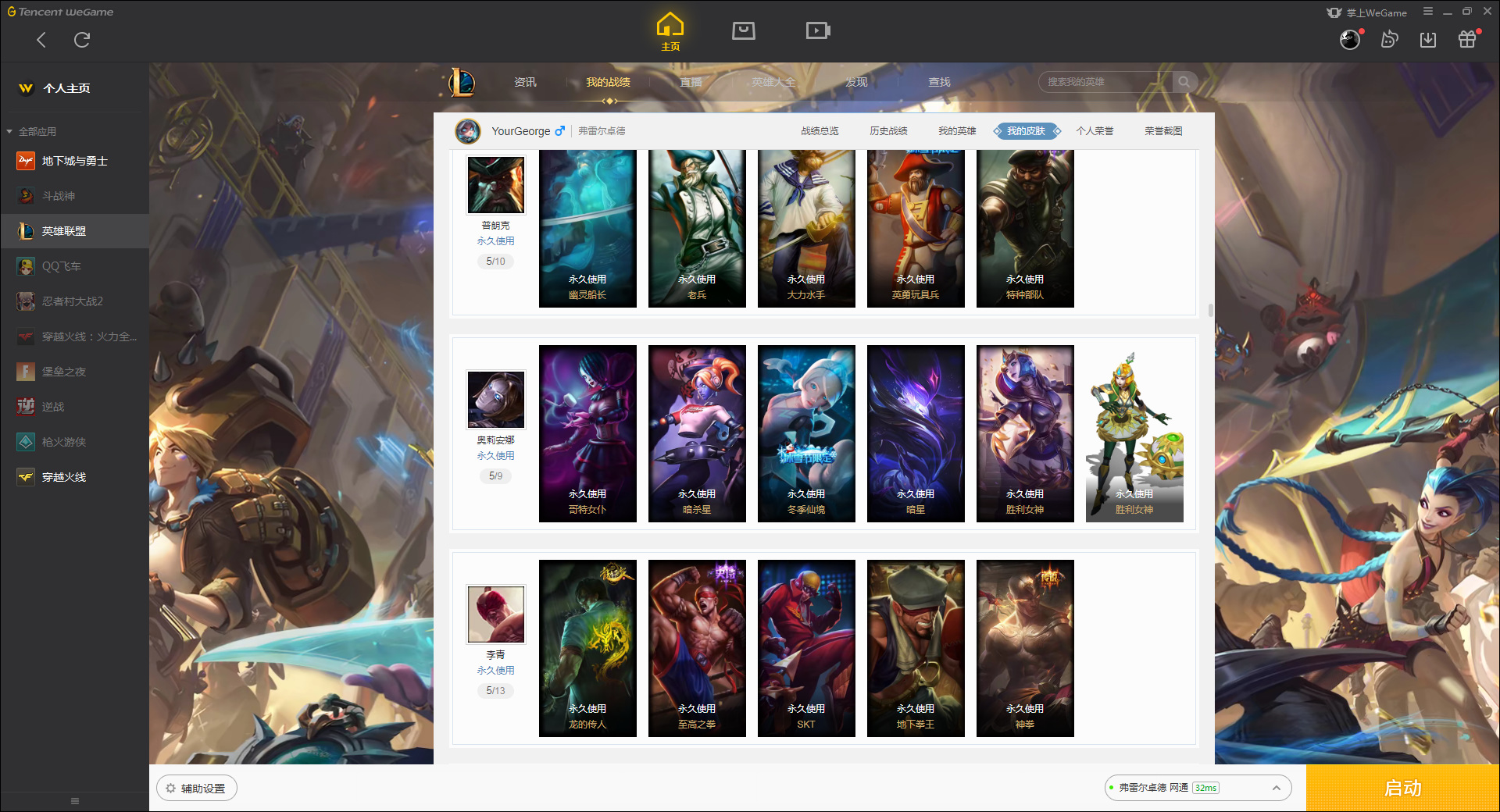This screenshot has width=1500, height=812.
Task: Switch to 历史战绩 sub-tab
Action: pos(888,131)
